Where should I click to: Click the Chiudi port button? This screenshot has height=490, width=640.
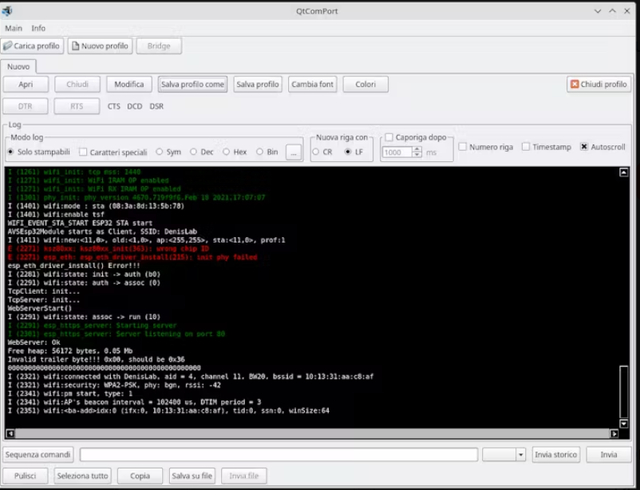coord(77,84)
